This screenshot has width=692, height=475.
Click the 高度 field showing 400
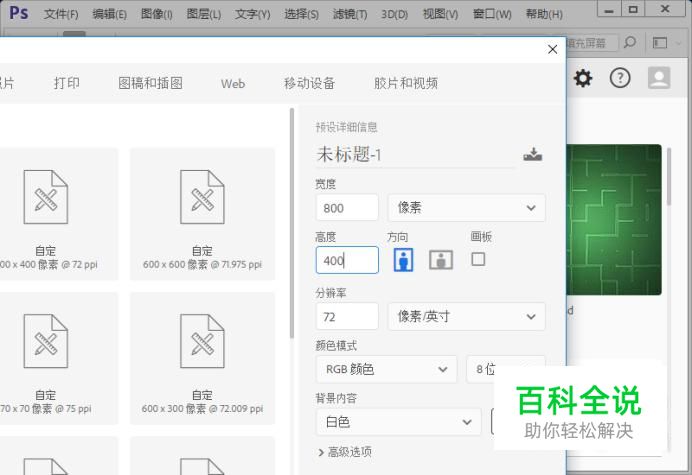click(x=347, y=260)
